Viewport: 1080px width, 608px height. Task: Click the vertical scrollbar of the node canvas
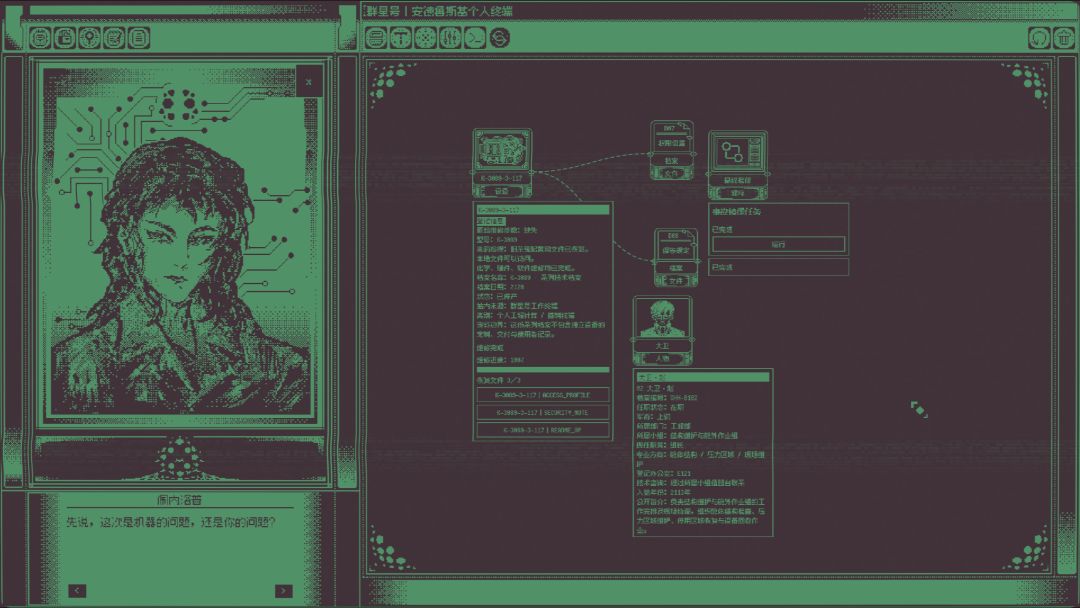(x=1066, y=317)
